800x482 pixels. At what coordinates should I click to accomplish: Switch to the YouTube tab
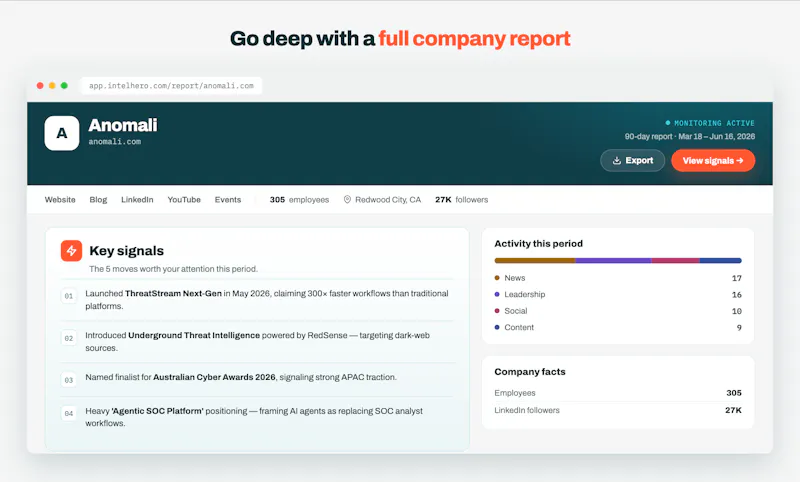pyautogui.click(x=184, y=199)
